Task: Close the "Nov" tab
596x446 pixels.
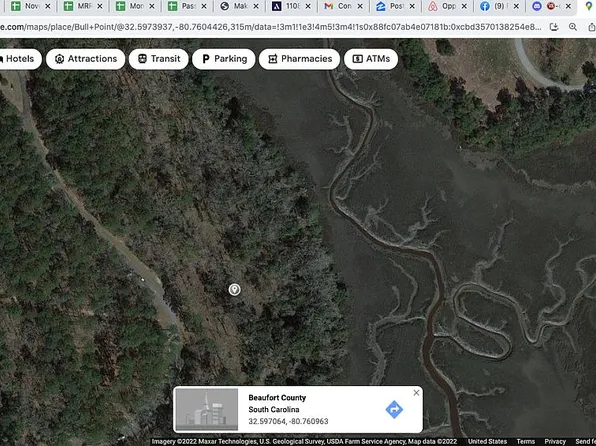Action: click(48, 6)
